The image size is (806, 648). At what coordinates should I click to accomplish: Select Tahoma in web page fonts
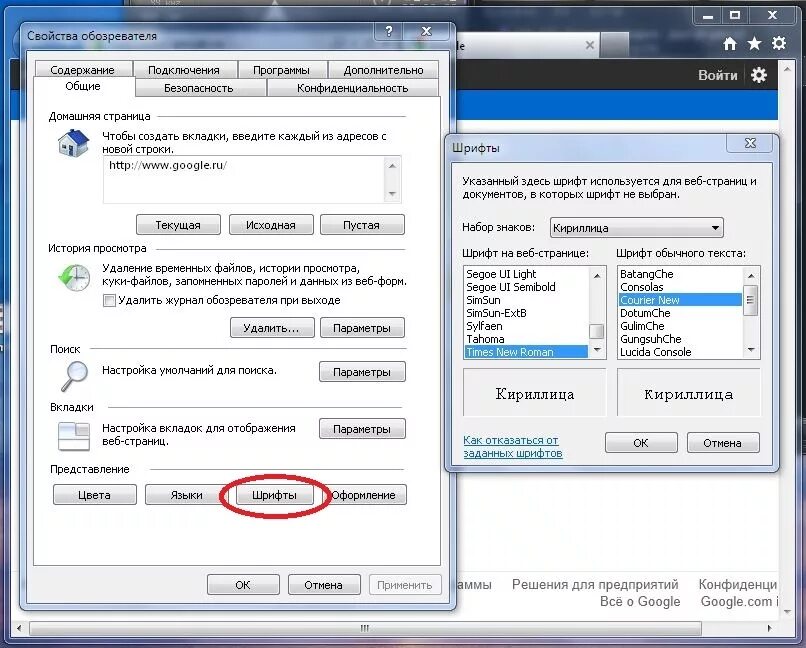pos(526,339)
